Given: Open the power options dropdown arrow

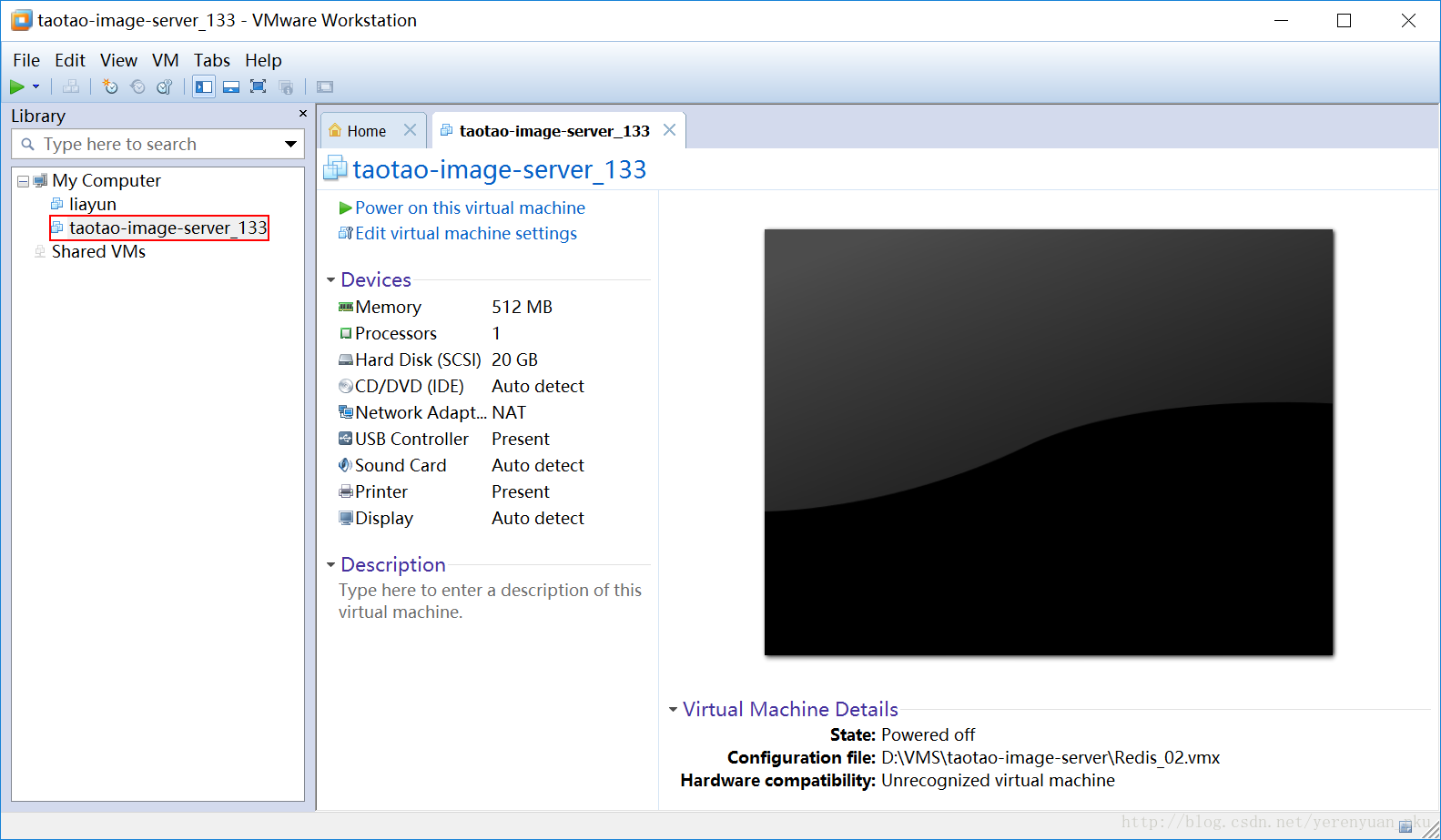Looking at the screenshot, I should (36, 87).
